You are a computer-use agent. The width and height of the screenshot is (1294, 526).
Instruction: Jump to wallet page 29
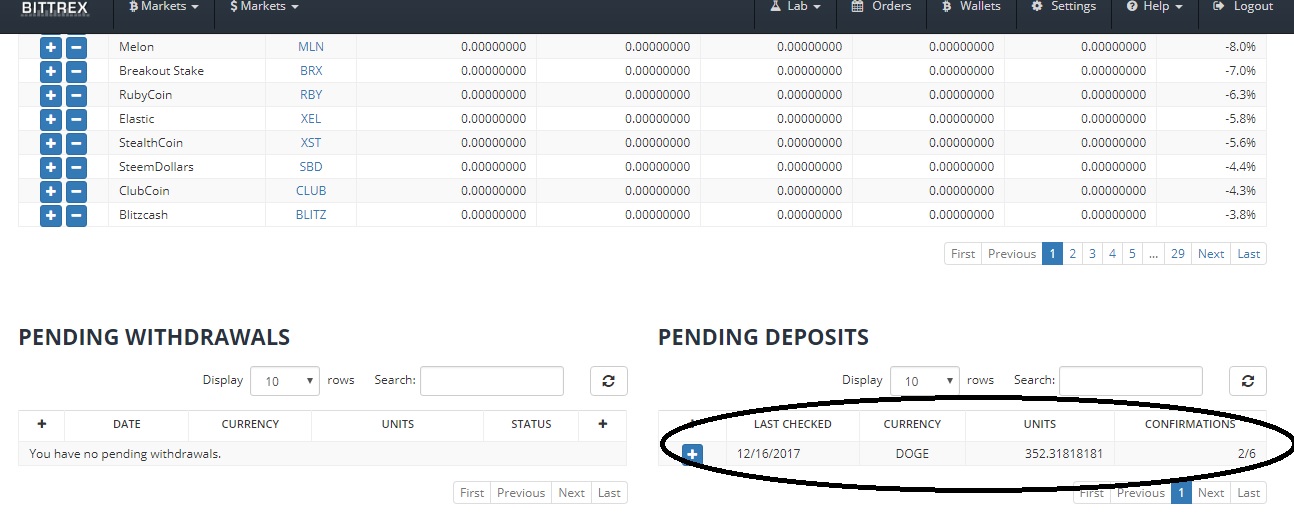(1178, 254)
